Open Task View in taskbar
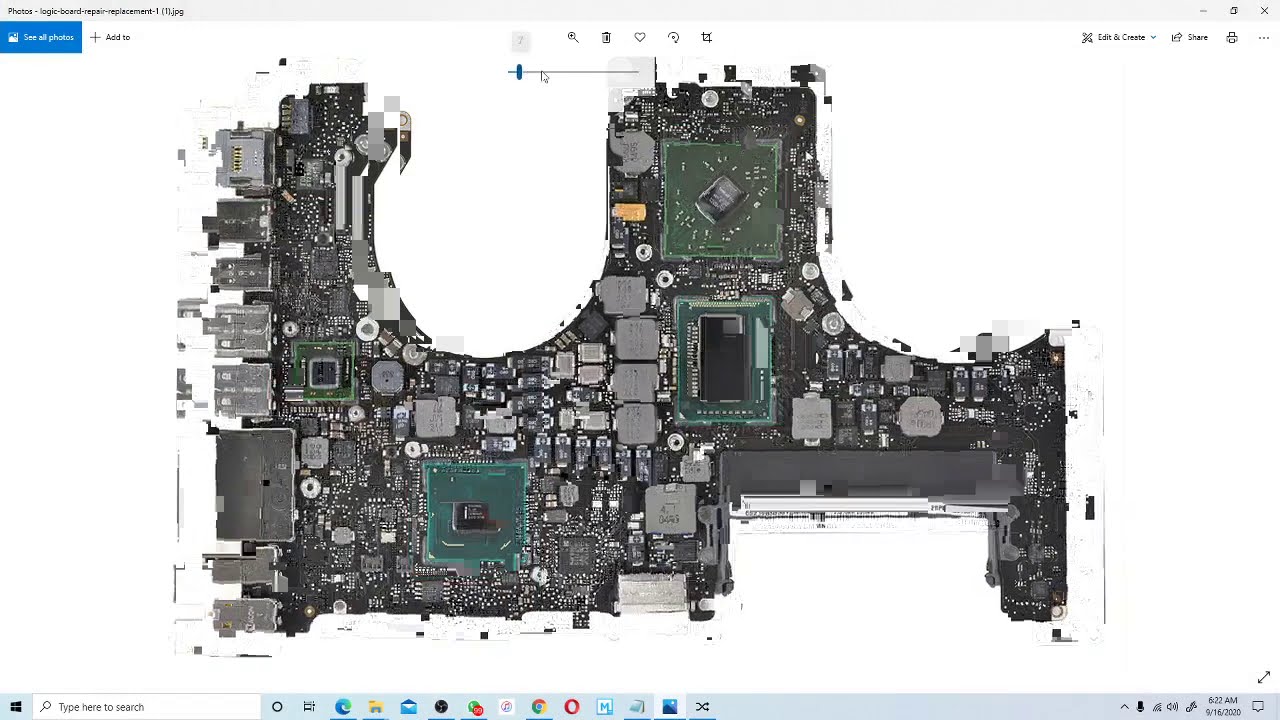This screenshot has width=1280, height=720. tap(309, 707)
